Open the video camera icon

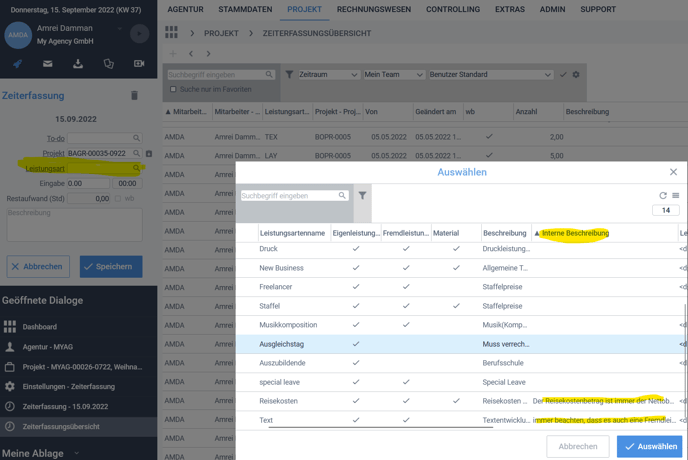coord(139,64)
